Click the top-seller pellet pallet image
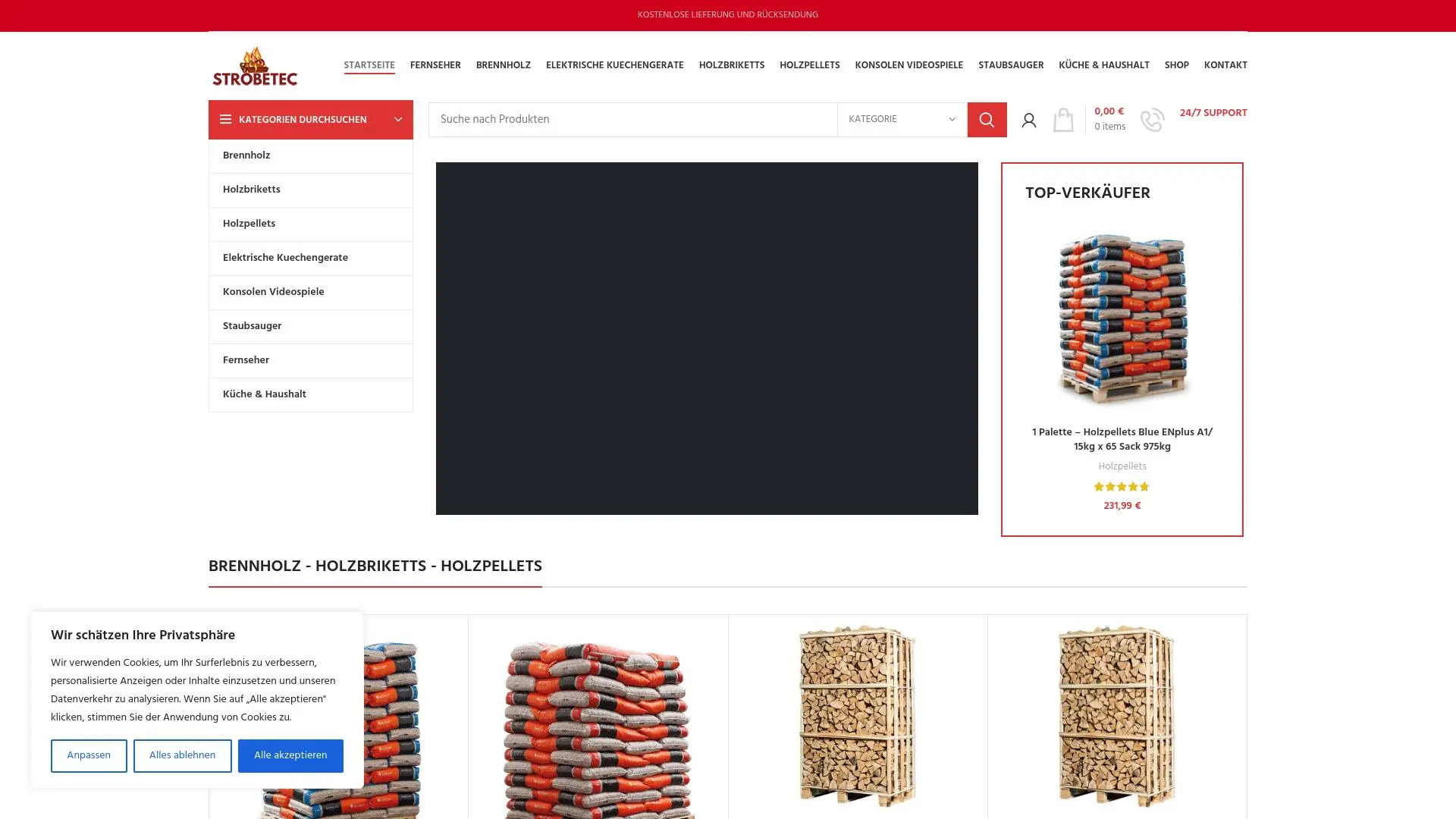Image resolution: width=1456 pixels, height=819 pixels. tap(1122, 318)
